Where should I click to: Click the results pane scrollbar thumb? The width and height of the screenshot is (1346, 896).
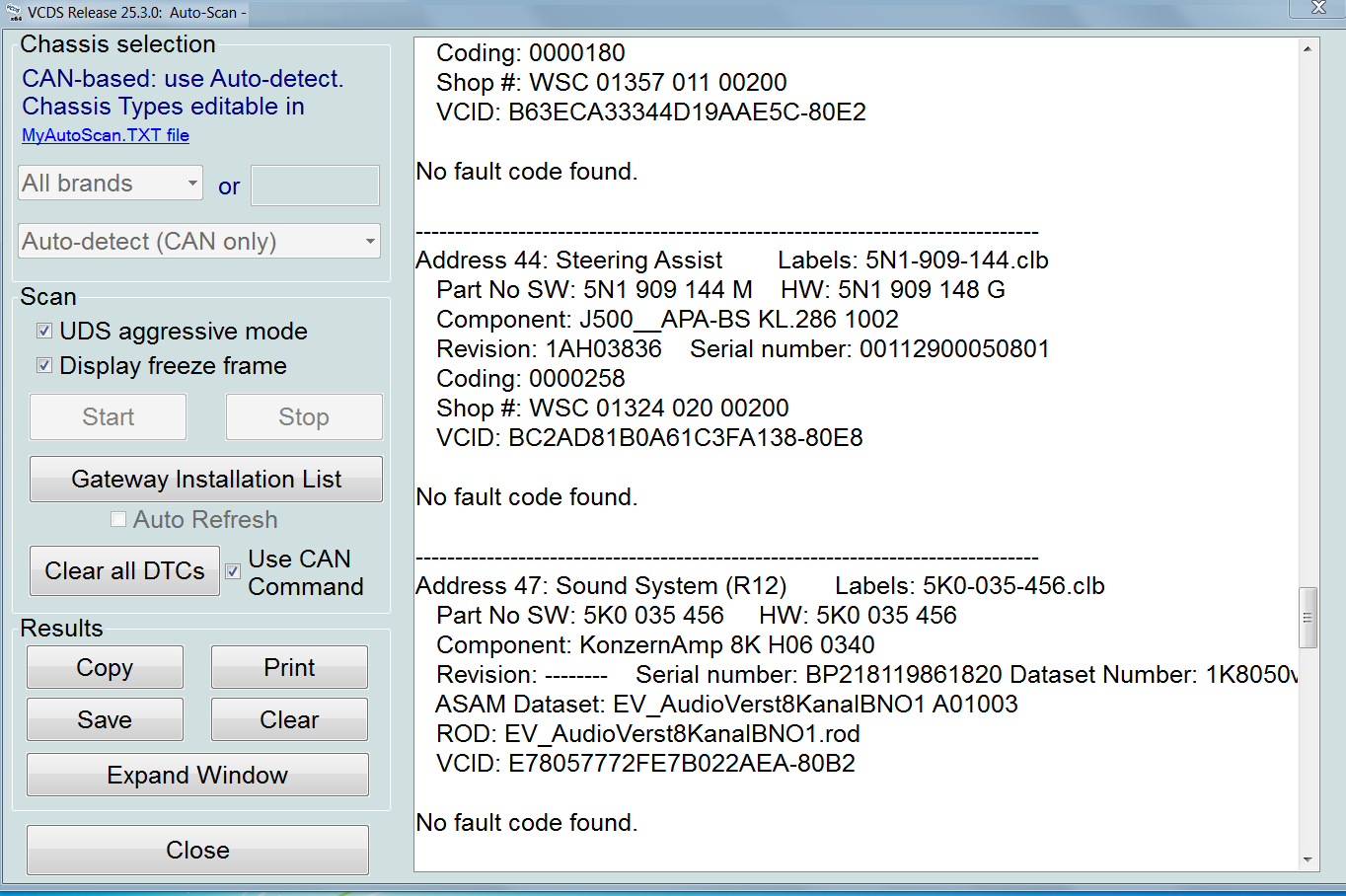point(1308,618)
